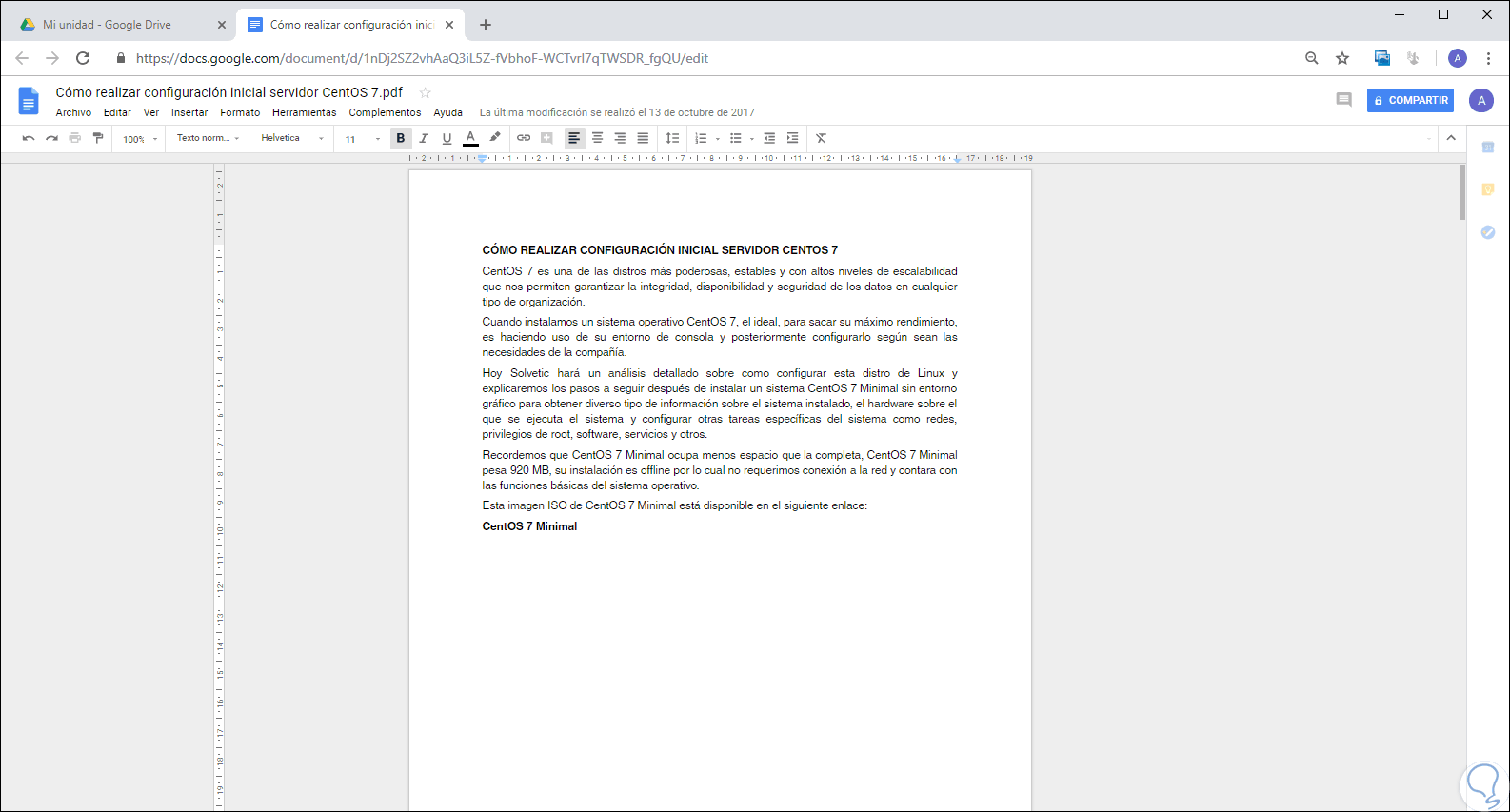Open the Complementos menu
Screen dimensions: 1510x812
385,112
